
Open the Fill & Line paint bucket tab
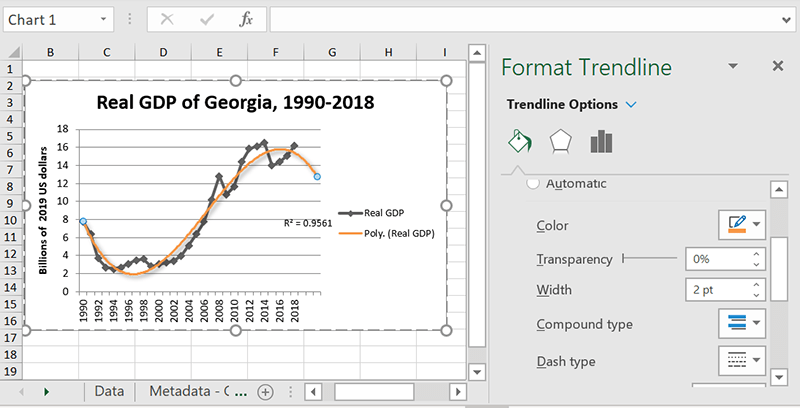(x=520, y=141)
